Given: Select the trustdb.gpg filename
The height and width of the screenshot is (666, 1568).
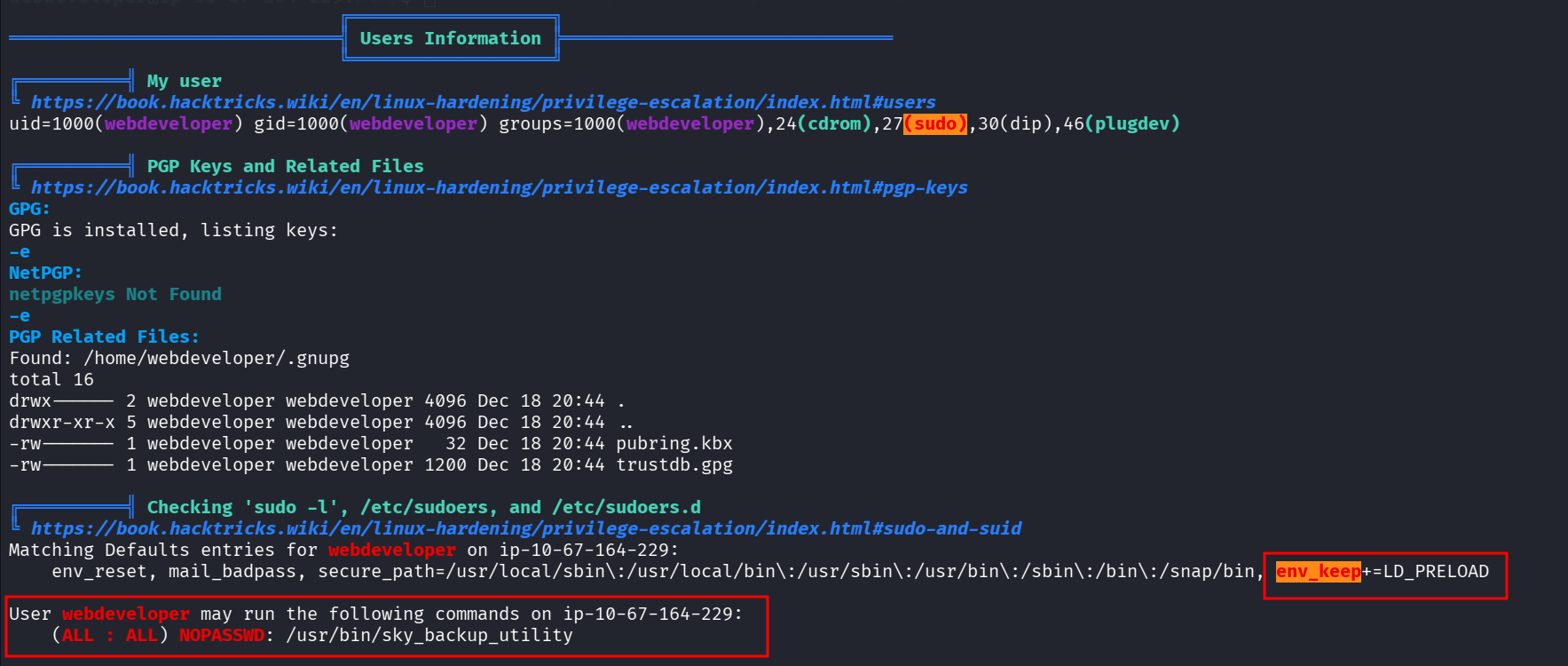Looking at the screenshot, I should pyautogui.click(x=674, y=464).
